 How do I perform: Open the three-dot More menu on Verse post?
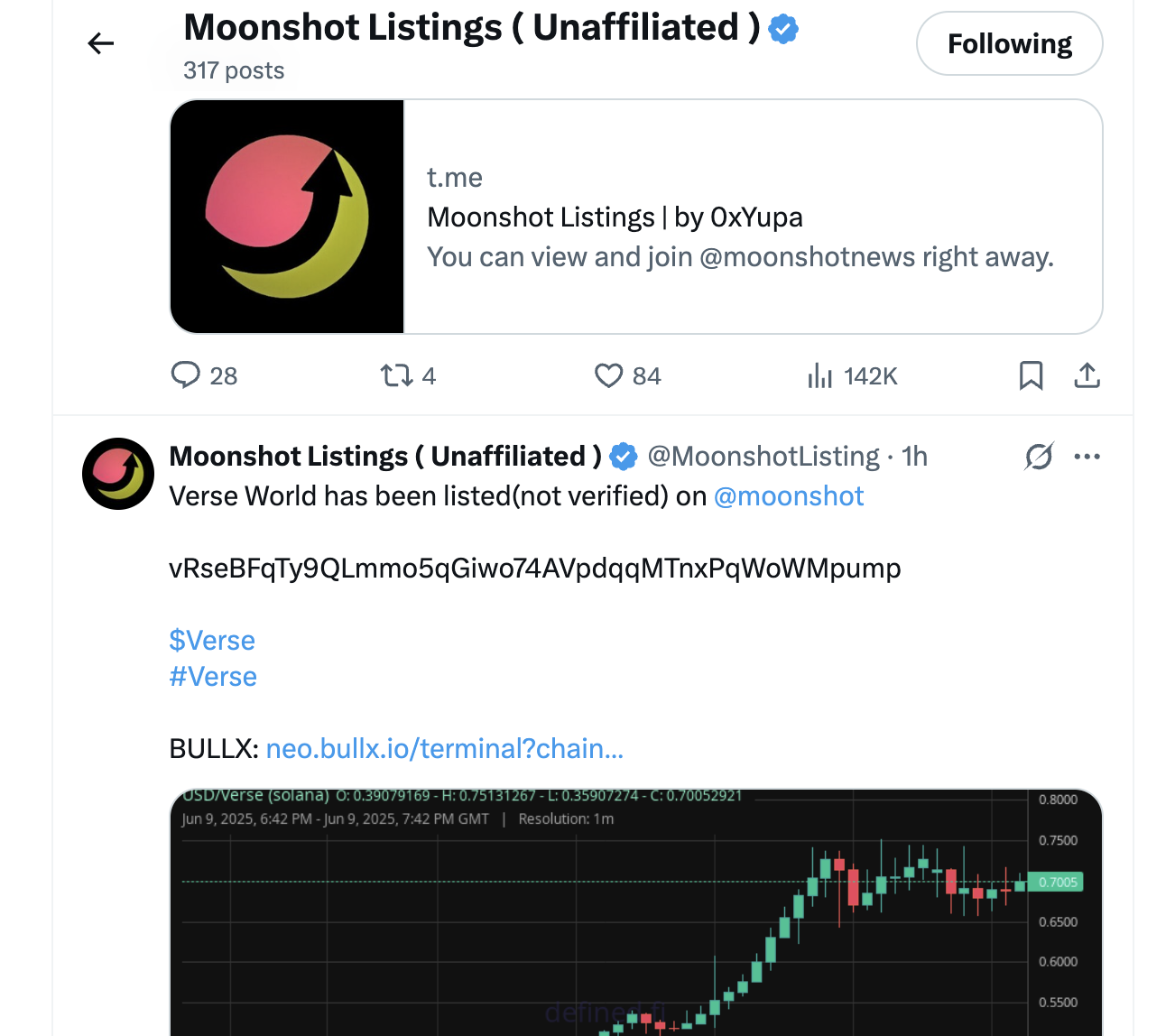pyautogui.click(x=1087, y=457)
